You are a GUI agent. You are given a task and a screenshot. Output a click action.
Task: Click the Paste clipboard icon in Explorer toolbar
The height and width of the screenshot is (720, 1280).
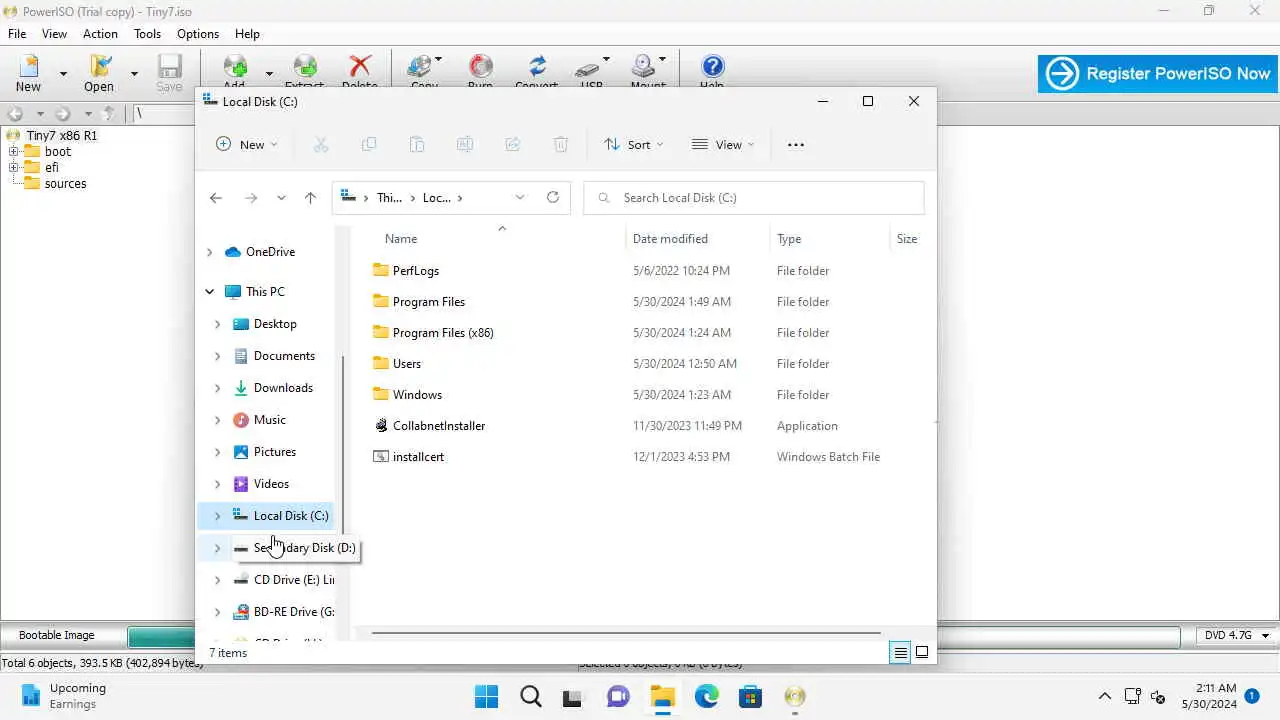[417, 145]
